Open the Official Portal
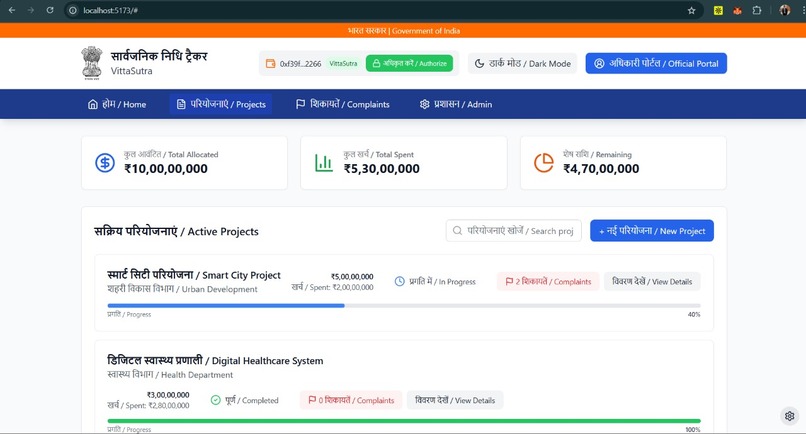806x434 pixels. point(656,63)
